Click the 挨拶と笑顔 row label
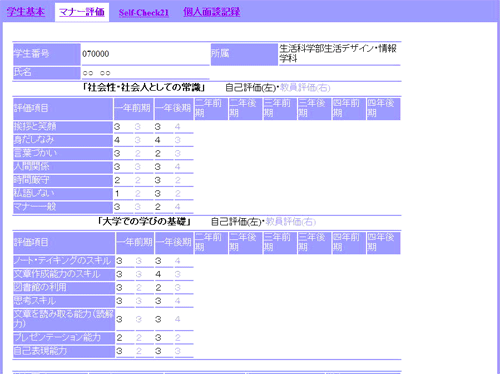Screen dimensions: 500x374 coord(63,127)
